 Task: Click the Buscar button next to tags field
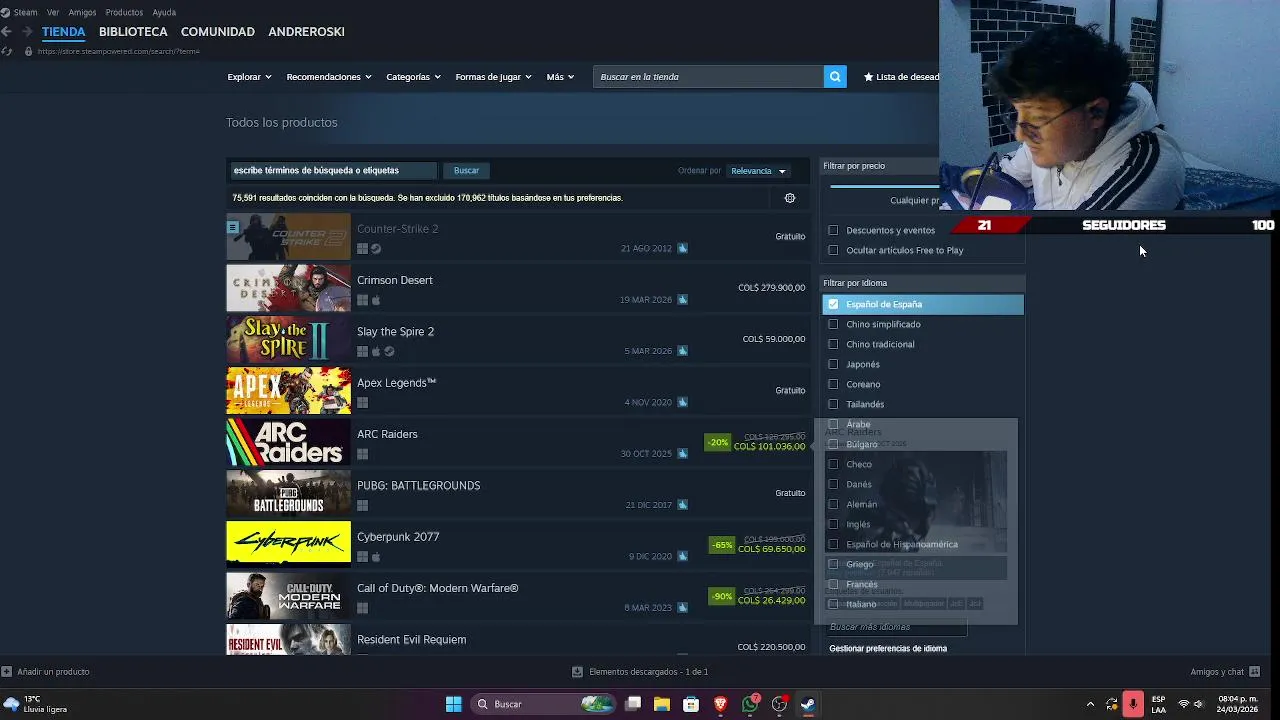click(x=466, y=171)
